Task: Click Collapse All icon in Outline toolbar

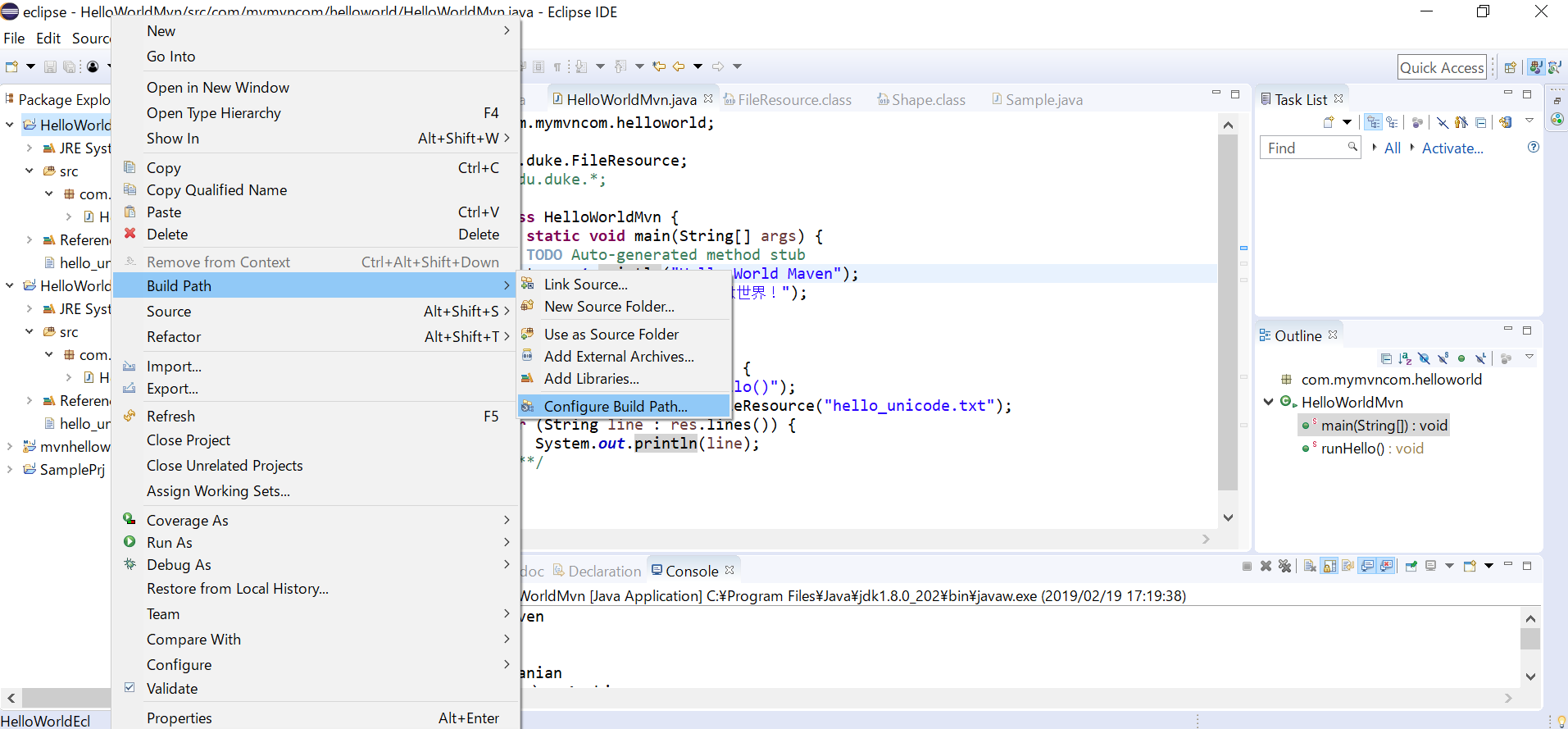Action: [x=1386, y=358]
